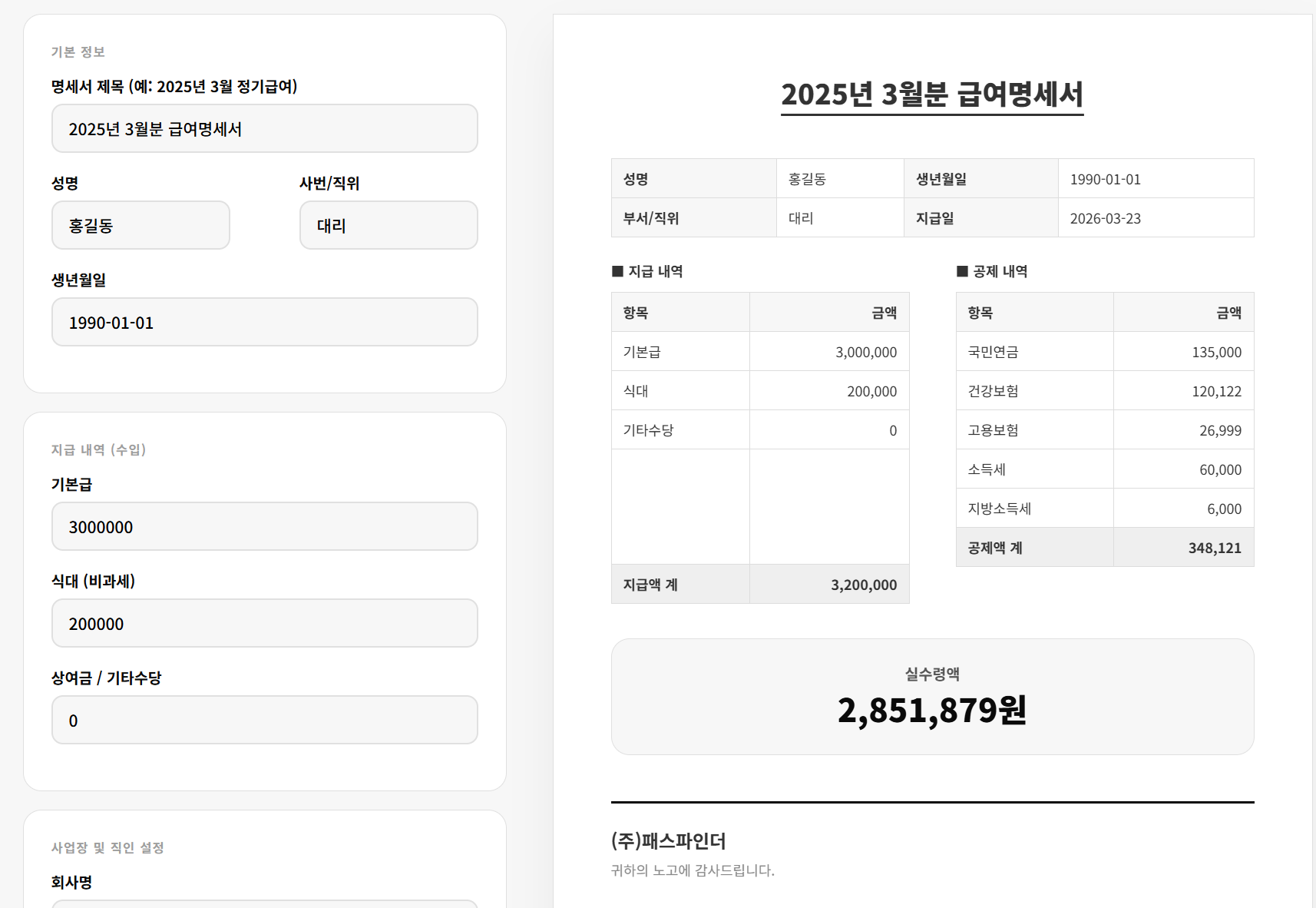Click the 기본급 amount 3,000,000 in preview
Image resolution: width=1316 pixels, height=908 pixels.
(865, 352)
